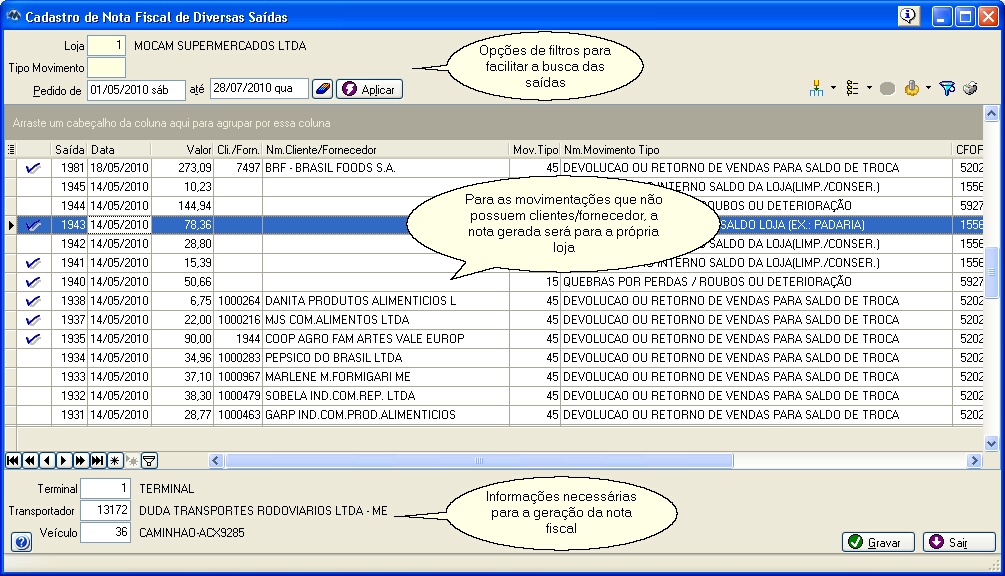1005x576 pixels.
Task: Sort by Nm.Movimento Tipo column header
Action: 756,149
